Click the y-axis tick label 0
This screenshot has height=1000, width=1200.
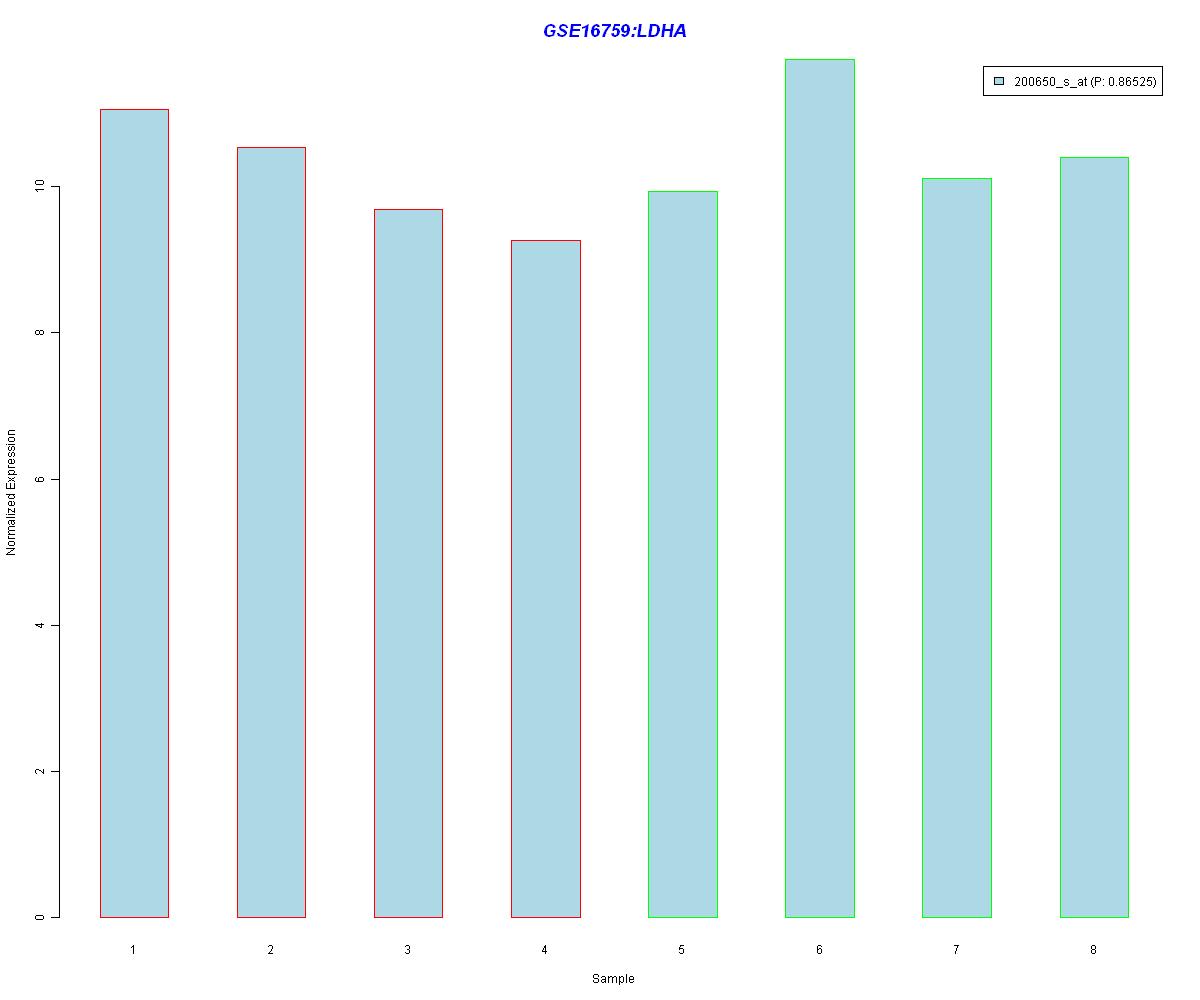[x=41, y=918]
